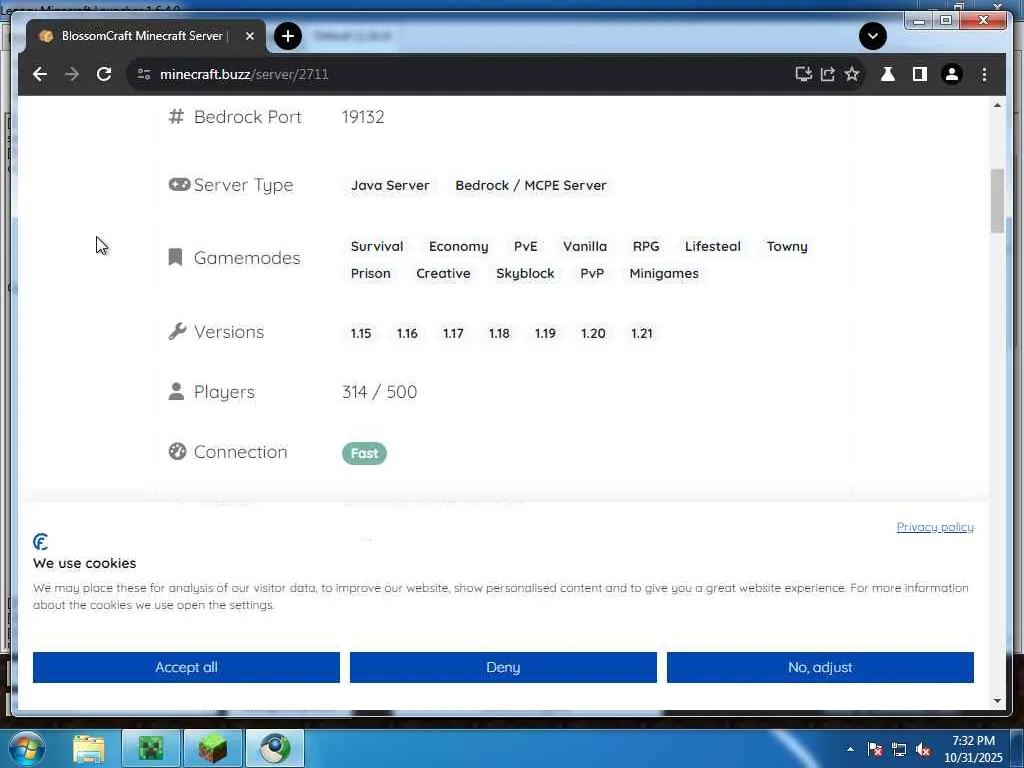The height and width of the screenshot is (768, 1024).
Task: Accept all cookies
Action: click(186, 667)
